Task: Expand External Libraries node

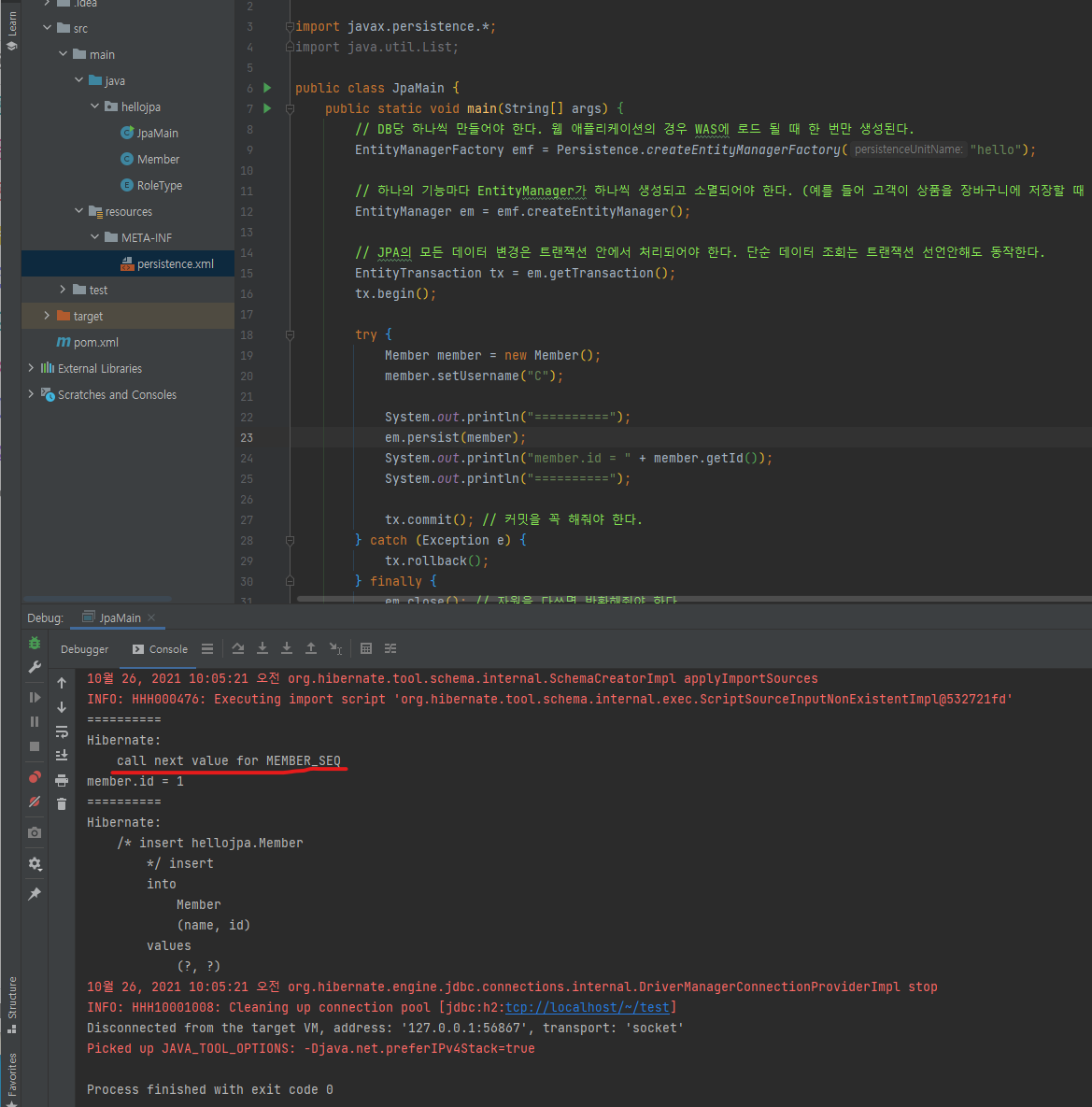Action: coord(31,368)
